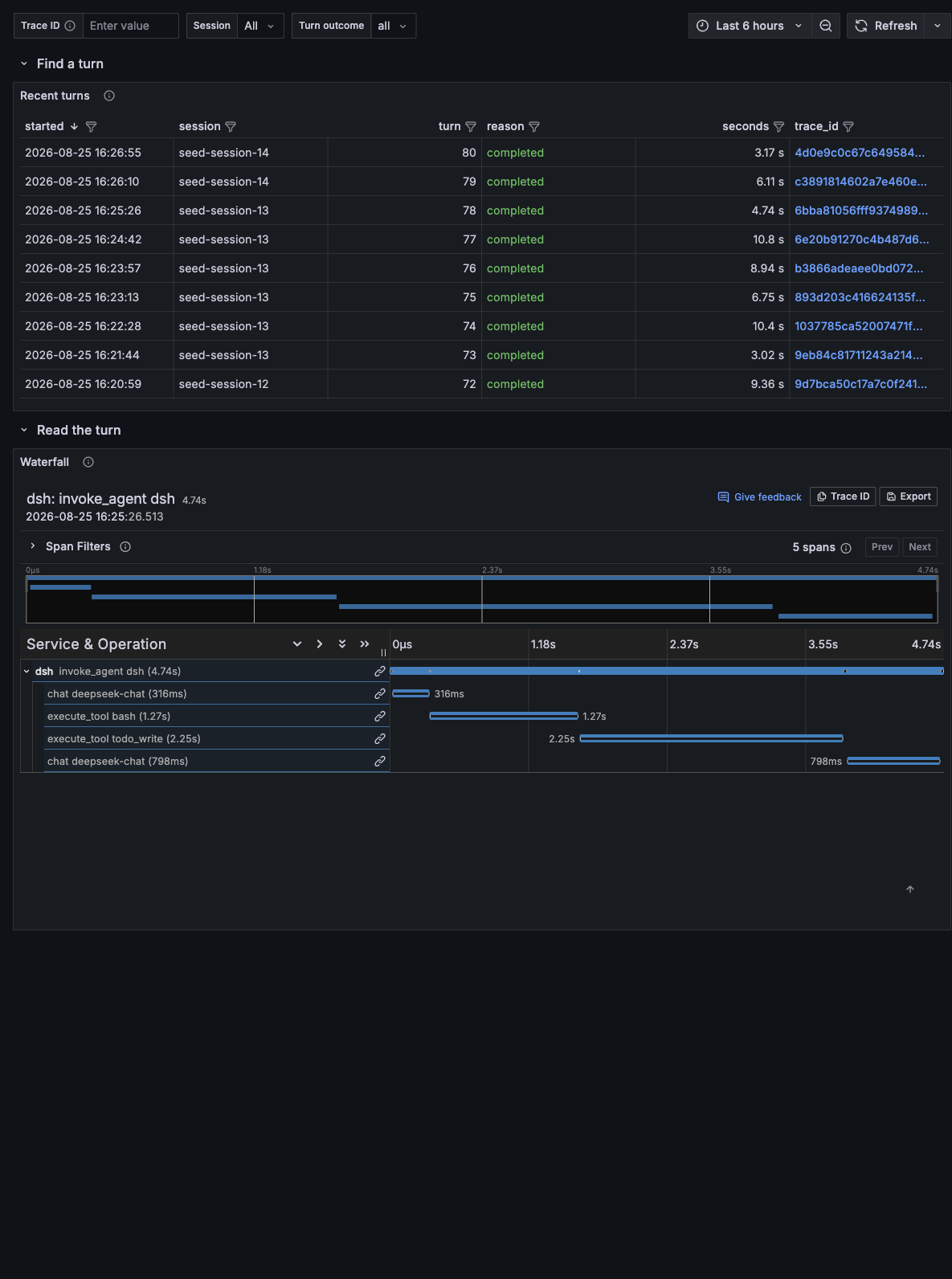952x1279 pixels.
Task: Expand one level in Service & Operation
Action: [297, 644]
